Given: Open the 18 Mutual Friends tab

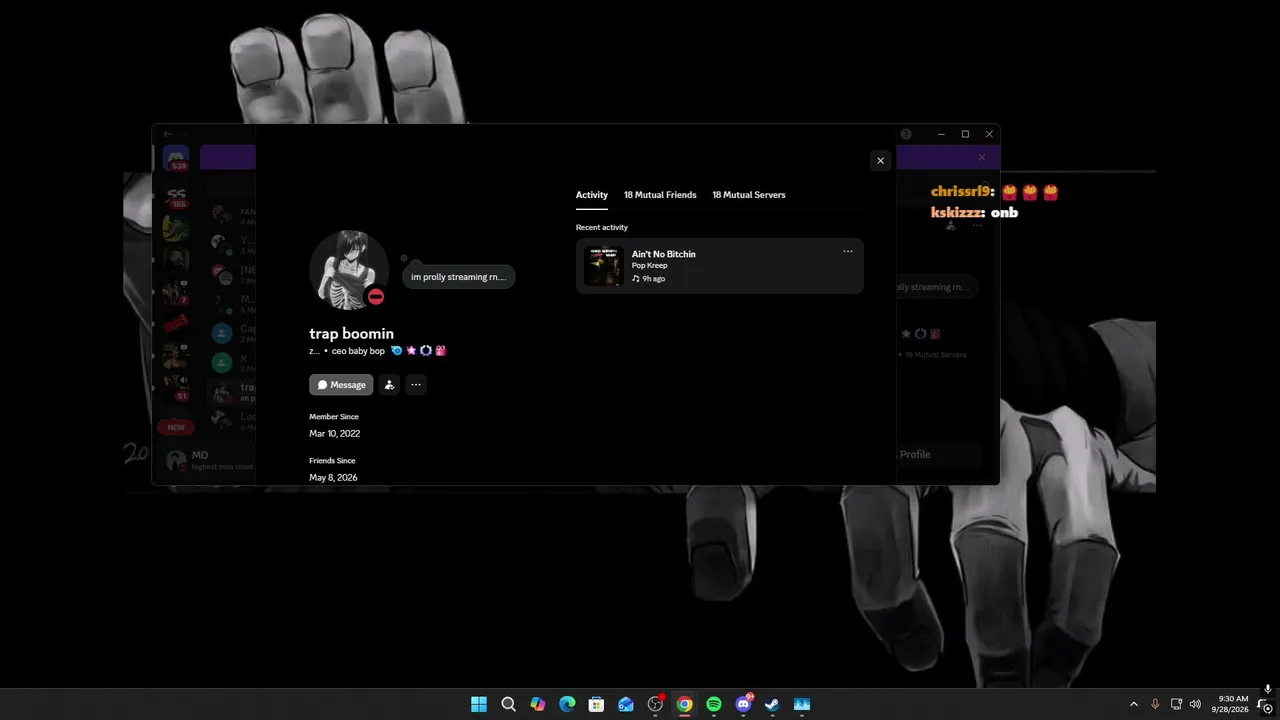Looking at the screenshot, I should 660,195.
